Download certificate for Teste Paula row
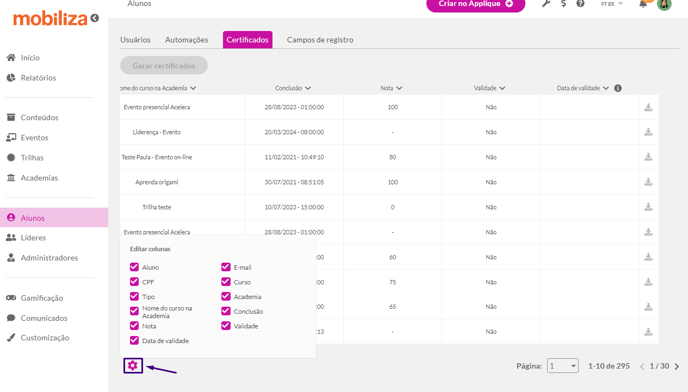The width and height of the screenshot is (688, 392). point(648,157)
